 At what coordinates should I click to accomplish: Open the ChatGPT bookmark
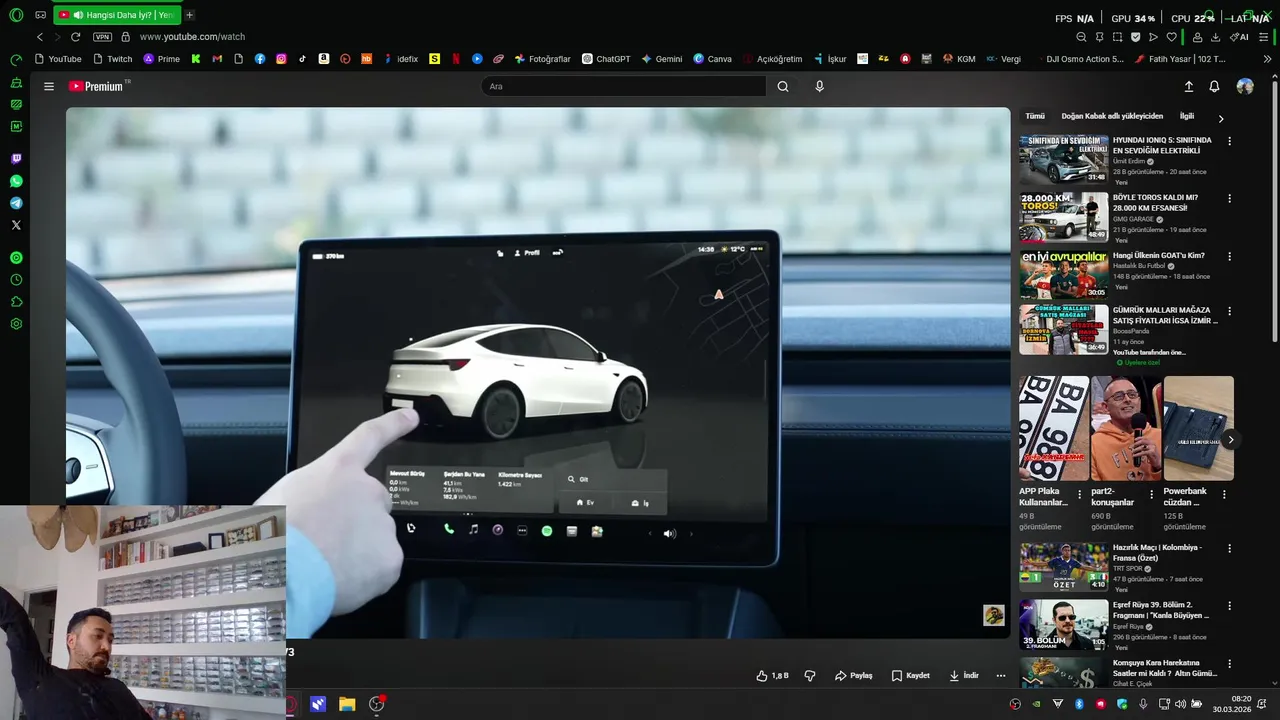click(x=606, y=59)
